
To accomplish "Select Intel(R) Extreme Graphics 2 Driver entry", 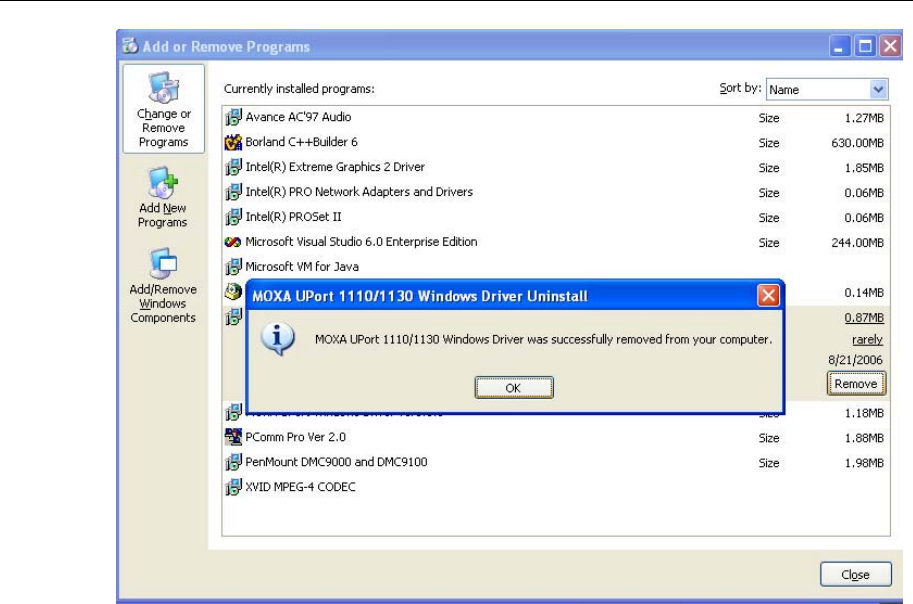I will pos(555,167).
